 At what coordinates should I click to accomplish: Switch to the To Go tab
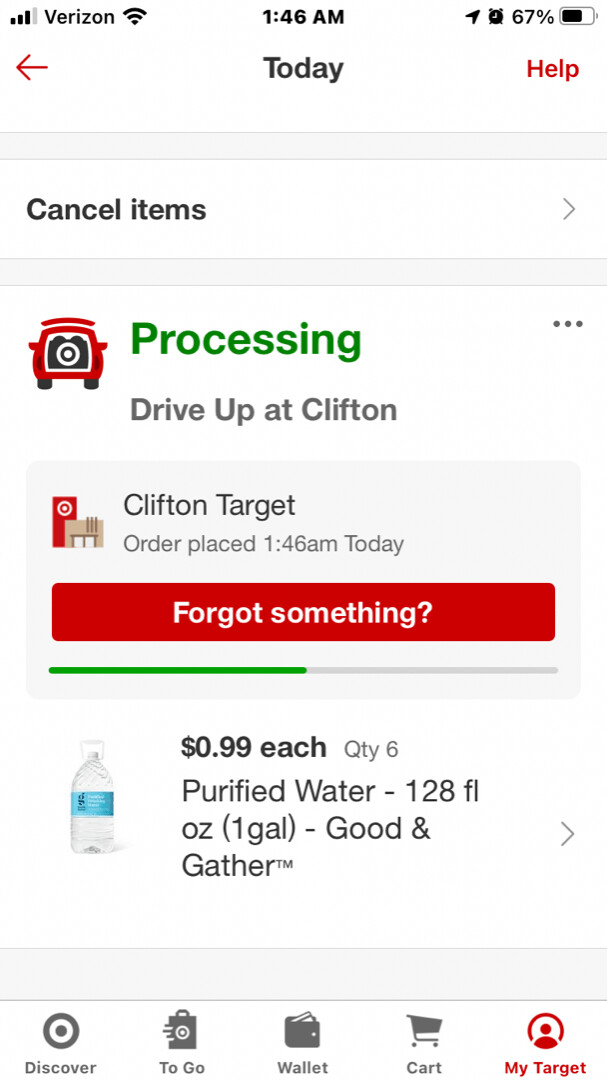click(x=181, y=1045)
